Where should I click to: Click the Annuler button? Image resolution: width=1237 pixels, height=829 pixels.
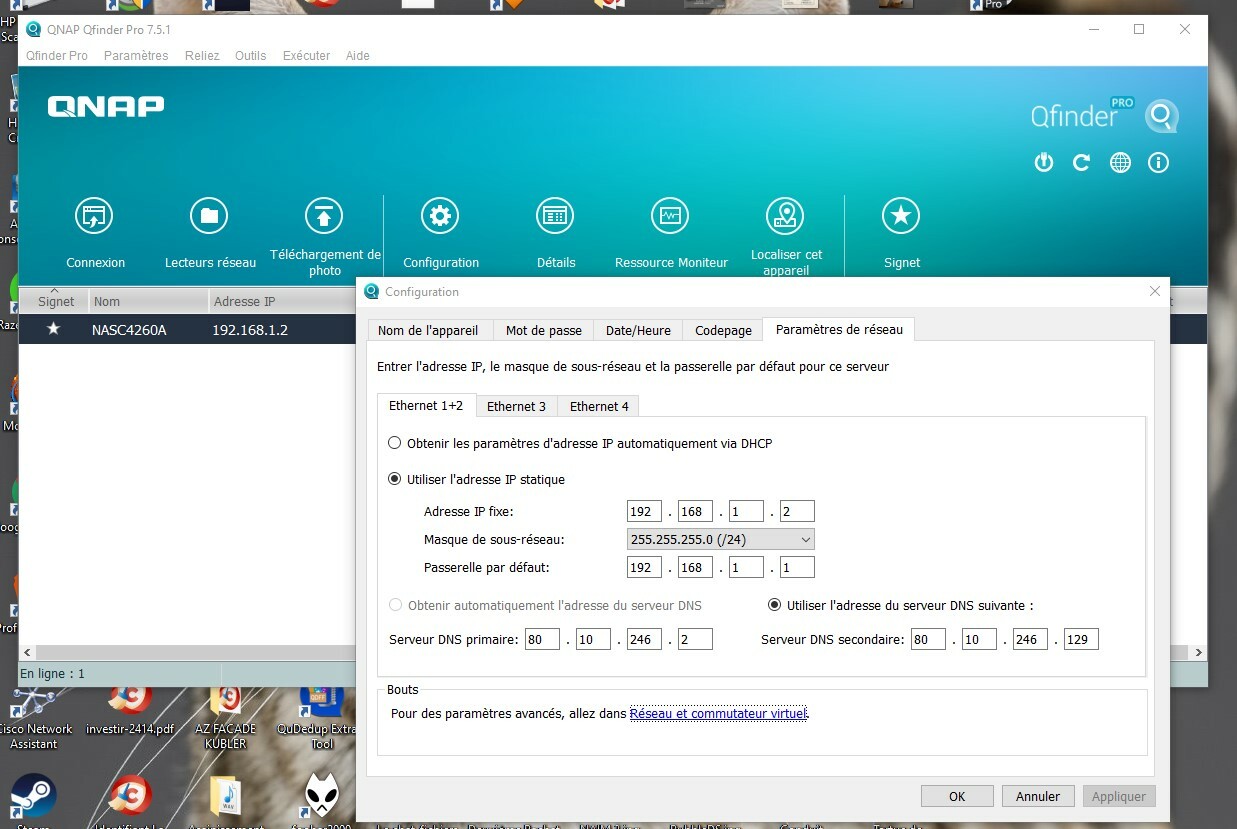[1038, 796]
